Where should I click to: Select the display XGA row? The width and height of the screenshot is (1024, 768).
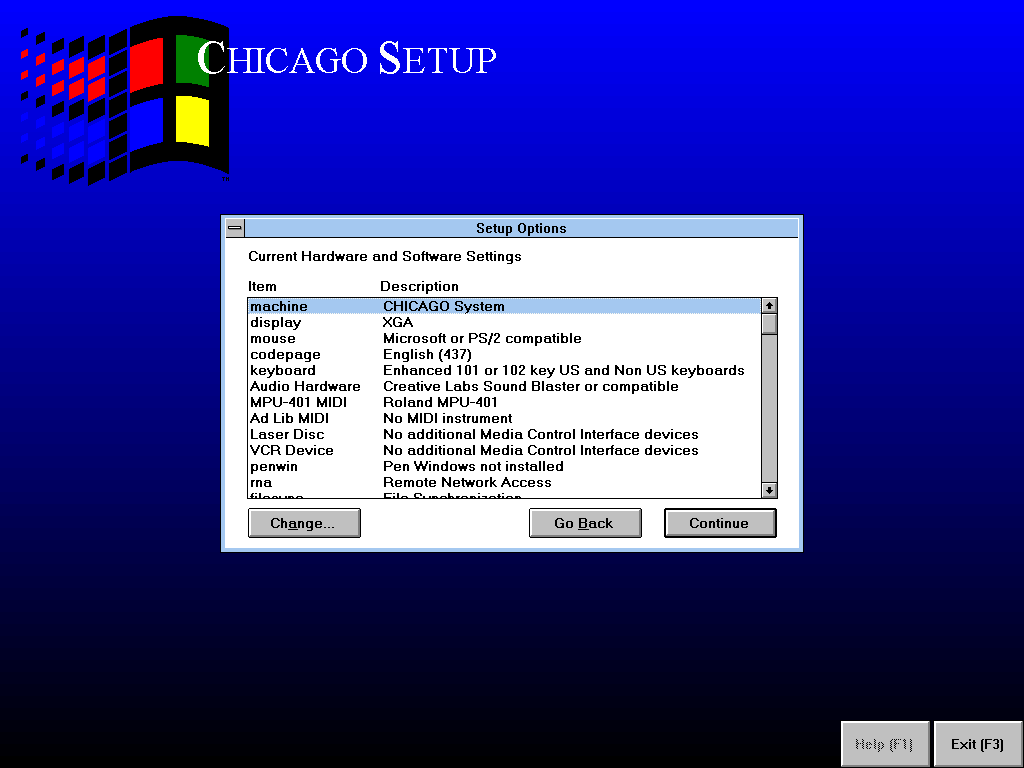(504, 323)
